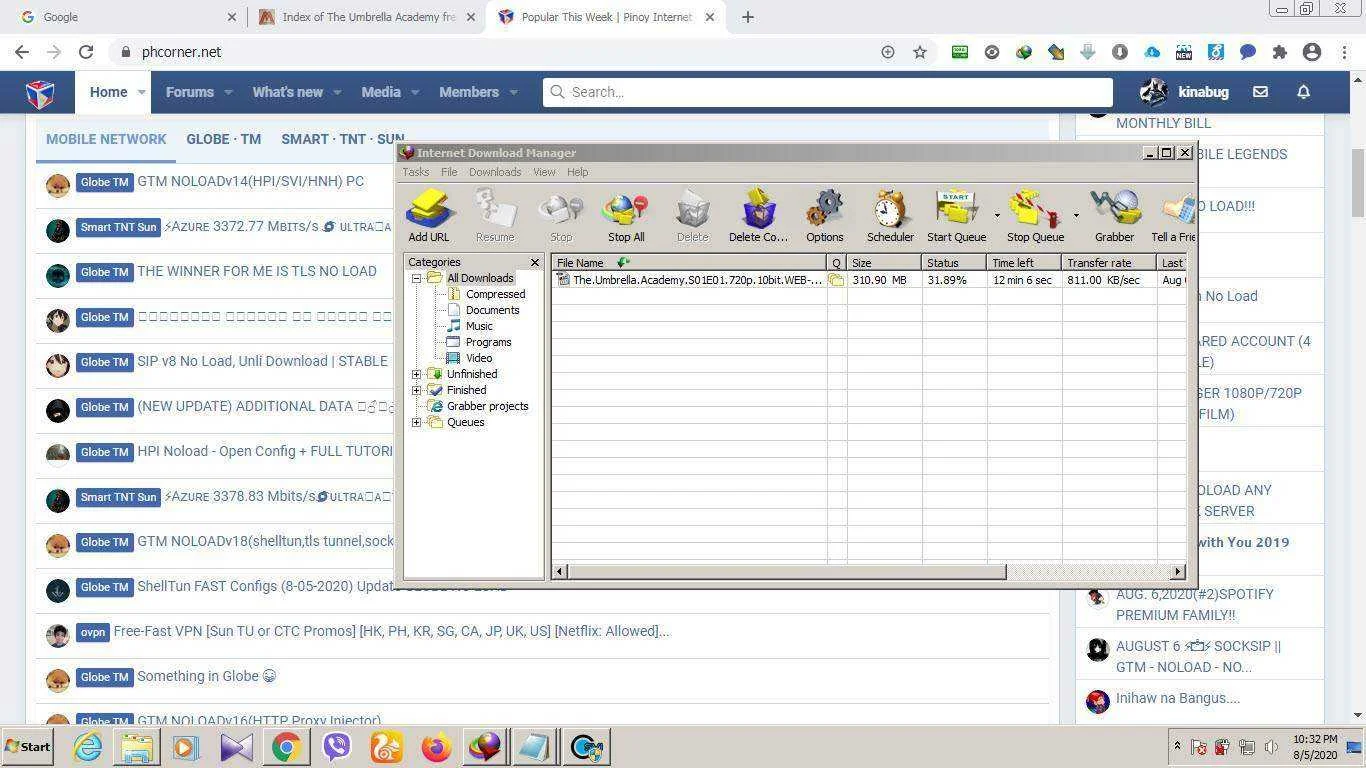1366x768 pixels.
Task: Switch to the Umbrella Academy index tab
Action: click(368, 17)
